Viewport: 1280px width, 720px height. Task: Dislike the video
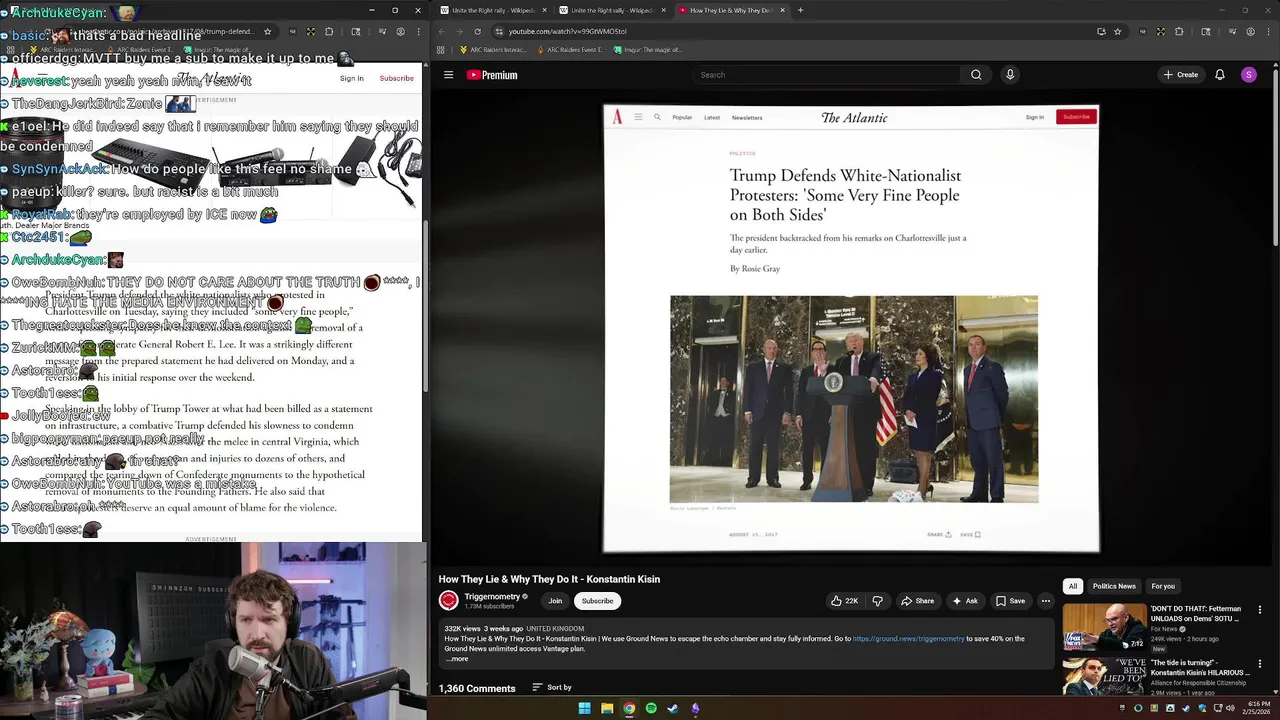tap(877, 601)
